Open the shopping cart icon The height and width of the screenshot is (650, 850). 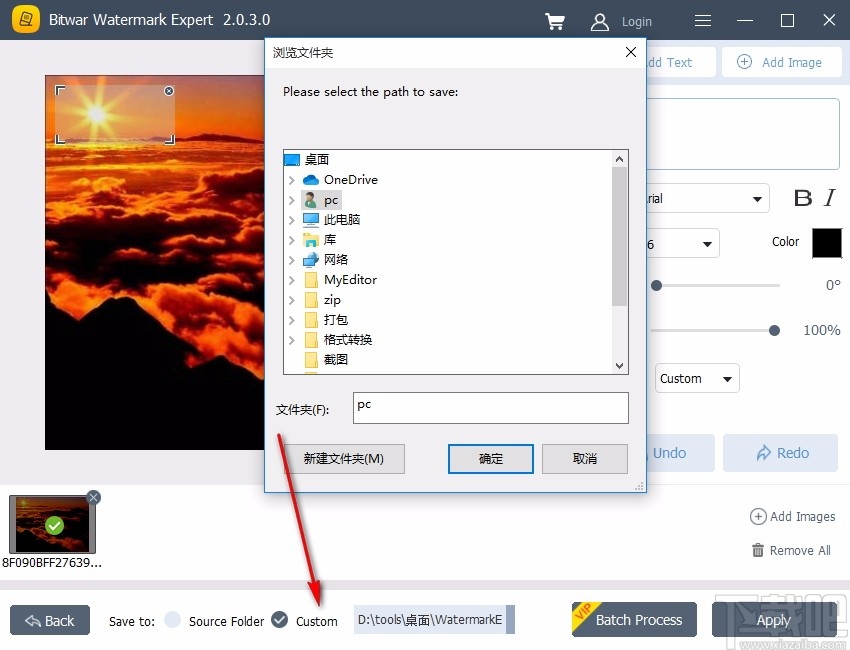click(555, 20)
